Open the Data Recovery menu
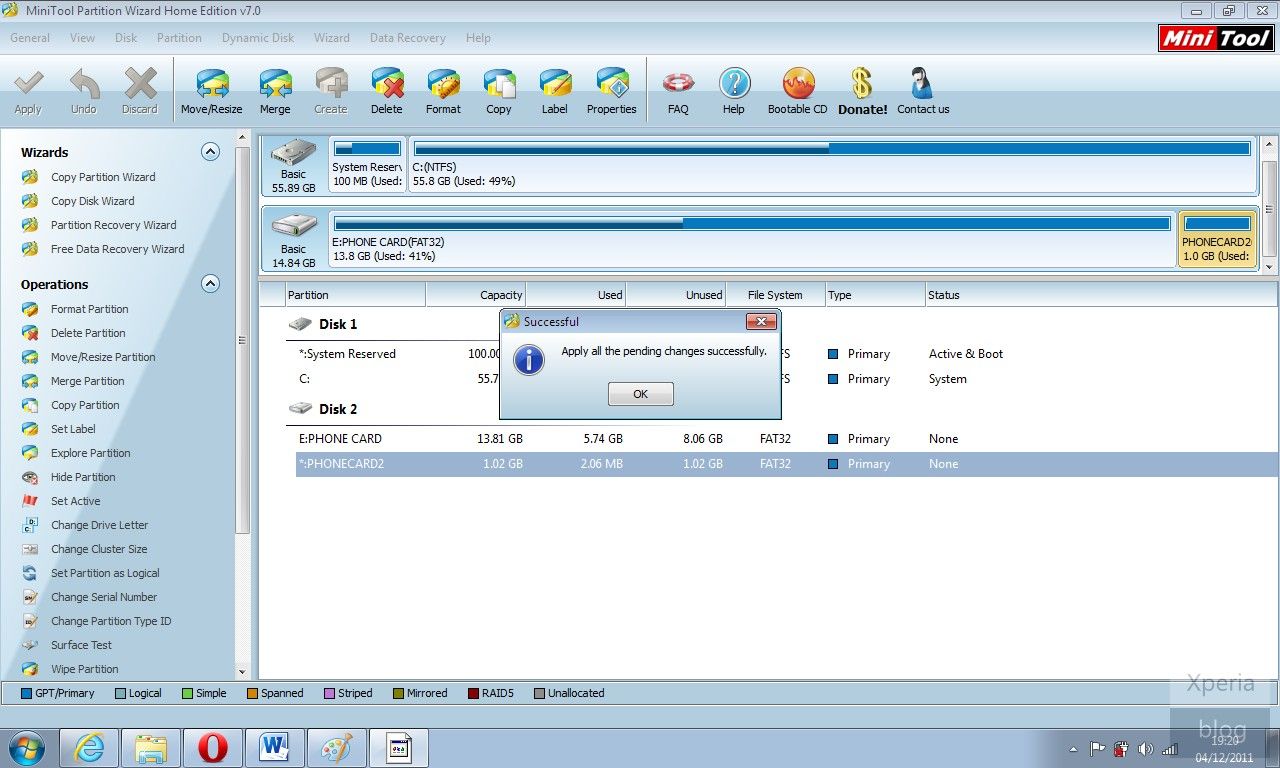1280x768 pixels. [x=407, y=38]
